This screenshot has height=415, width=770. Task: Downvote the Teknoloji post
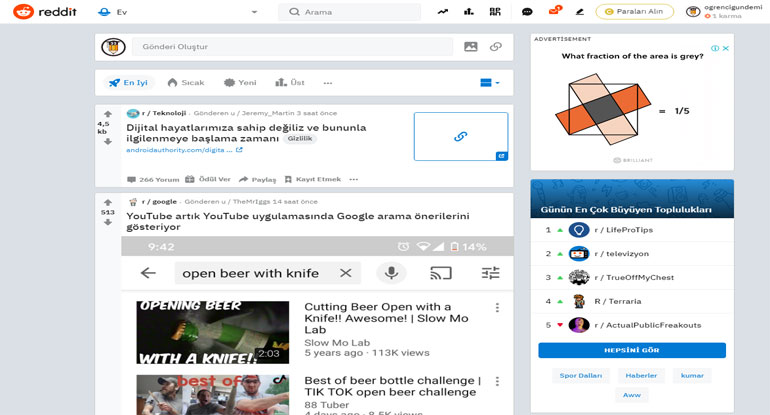tap(108, 141)
